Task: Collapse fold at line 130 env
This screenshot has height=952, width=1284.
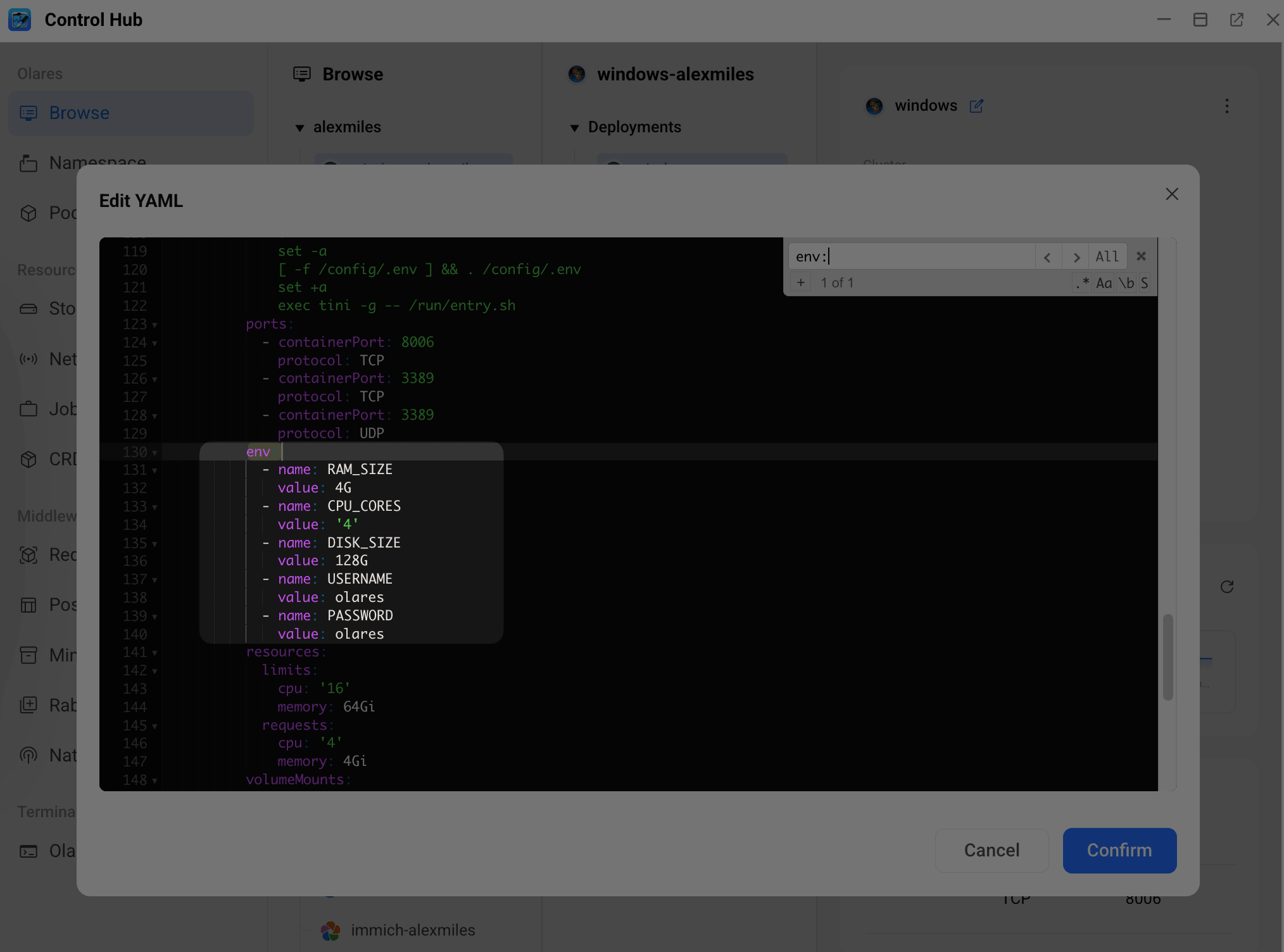Action: [154, 453]
